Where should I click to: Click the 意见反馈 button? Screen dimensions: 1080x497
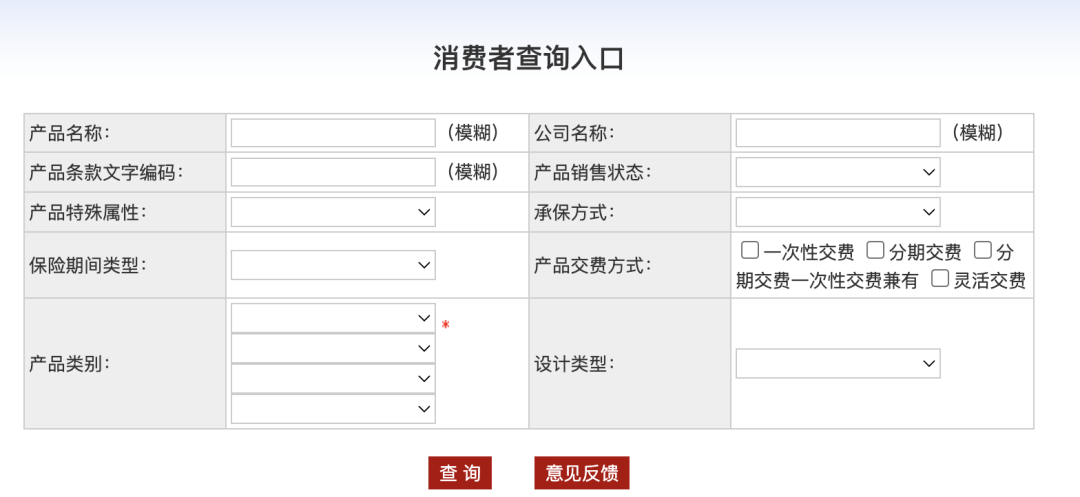582,473
